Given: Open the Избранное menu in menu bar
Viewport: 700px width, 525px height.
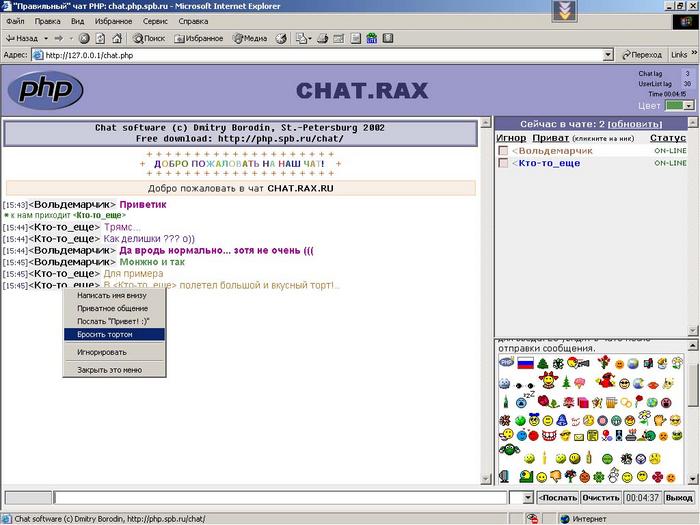Looking at the screenshot, I should pos(113,21).
